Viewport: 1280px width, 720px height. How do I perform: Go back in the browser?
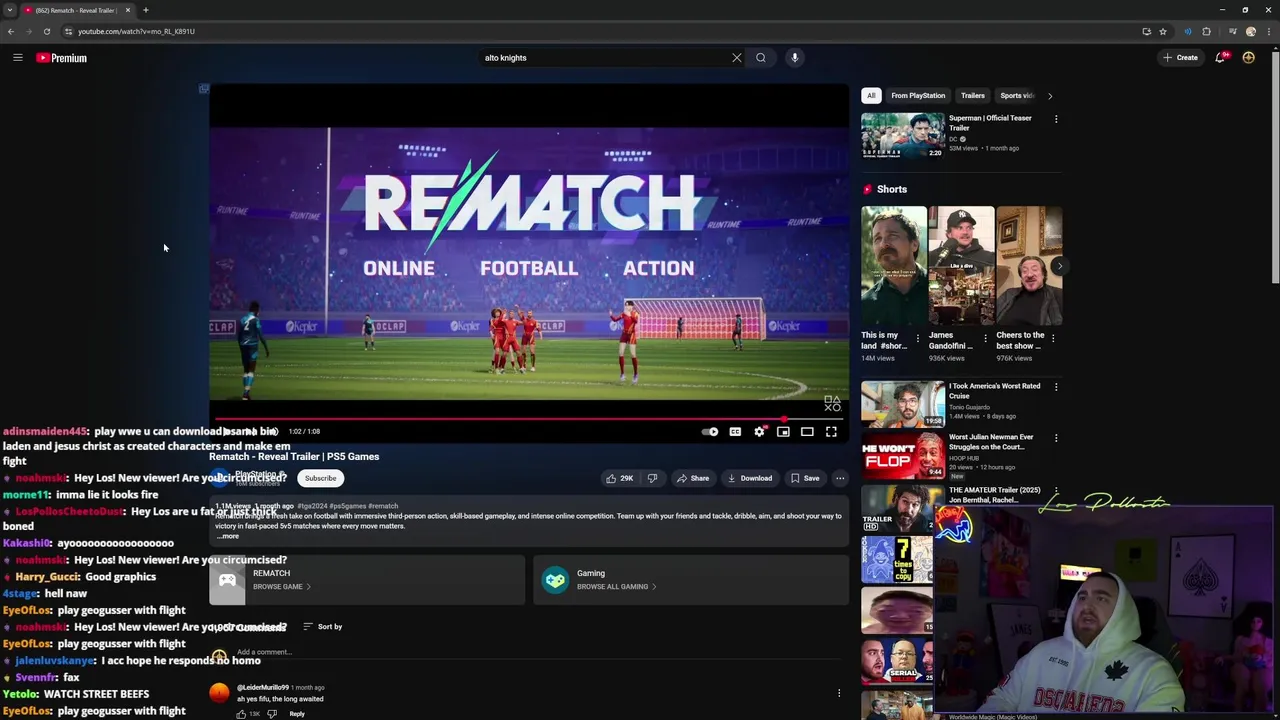[11, 31]
